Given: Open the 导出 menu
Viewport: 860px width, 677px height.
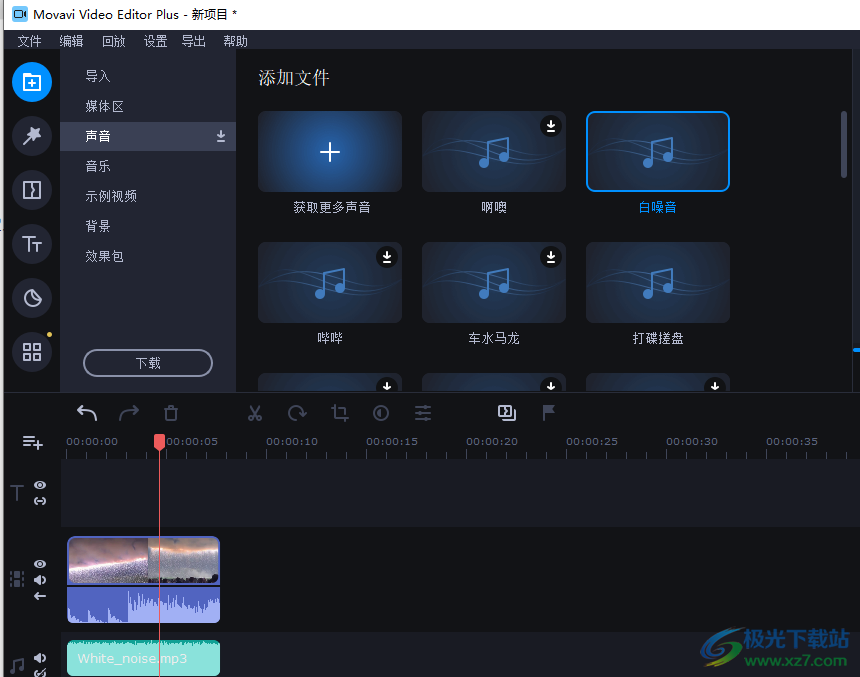Looking at the screenshot, I should pyautogui.click(x=193, y=41).
